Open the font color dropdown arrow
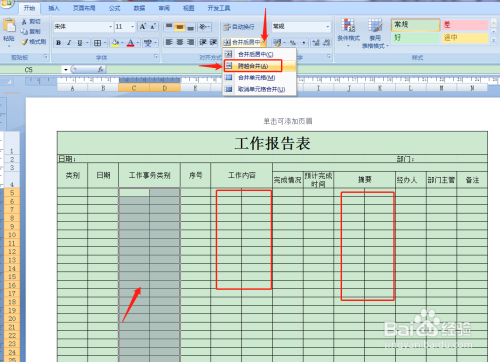The width and height of the screenshot is (500, 362). tap(138, 43)
